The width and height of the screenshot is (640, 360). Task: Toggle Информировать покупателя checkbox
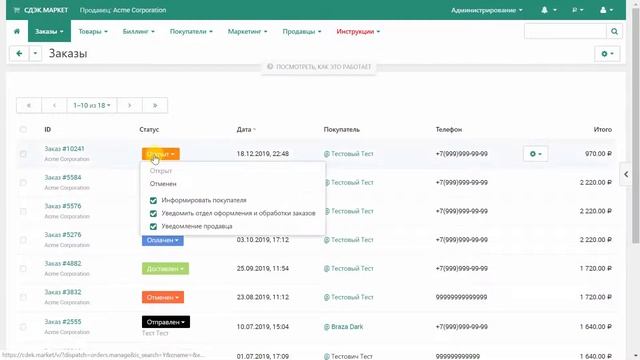(153, 200)
